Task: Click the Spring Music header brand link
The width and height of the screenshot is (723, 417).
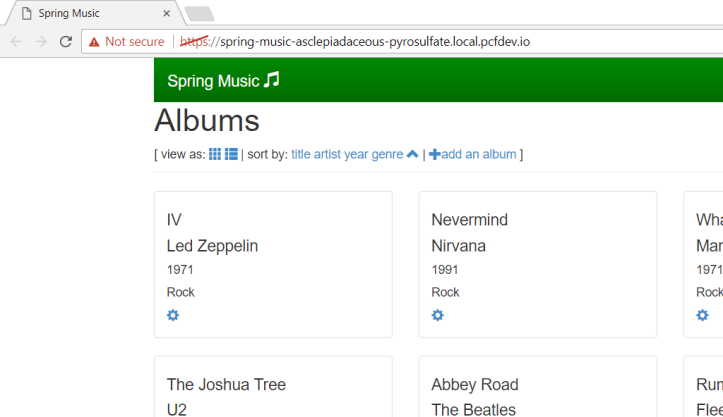Action: 214,81
